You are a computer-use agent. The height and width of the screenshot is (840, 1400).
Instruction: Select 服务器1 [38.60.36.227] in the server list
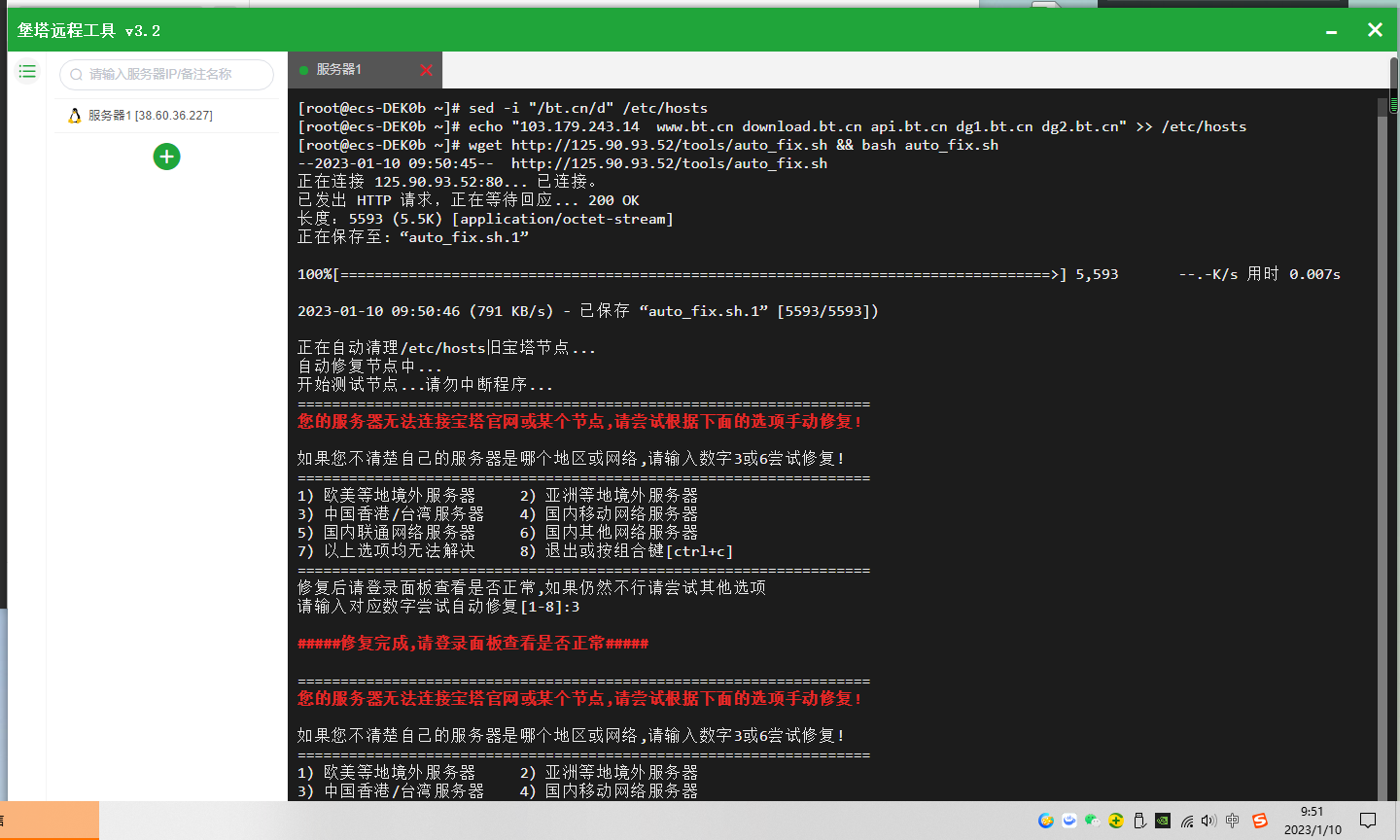pos(166,115)
